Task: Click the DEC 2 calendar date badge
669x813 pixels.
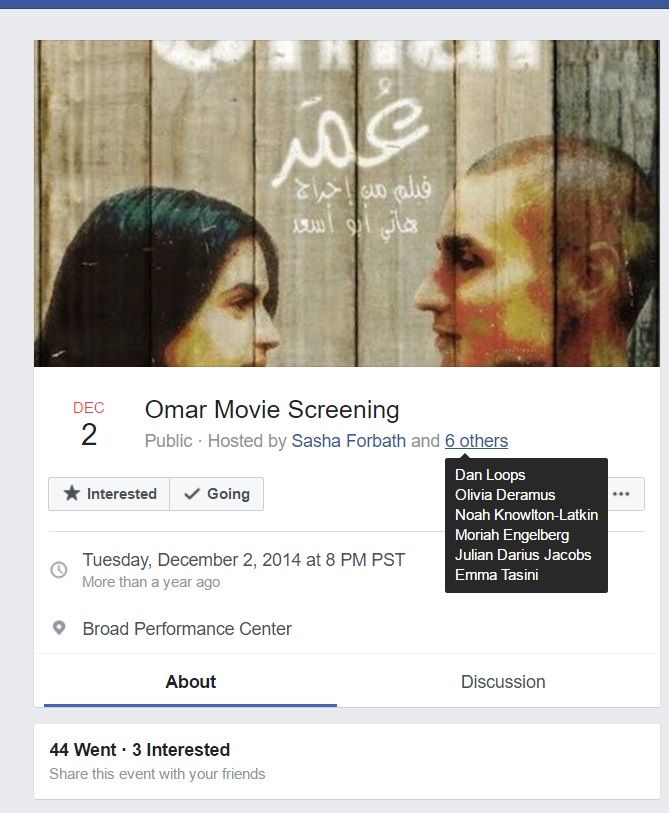Action: click(88, 421)
